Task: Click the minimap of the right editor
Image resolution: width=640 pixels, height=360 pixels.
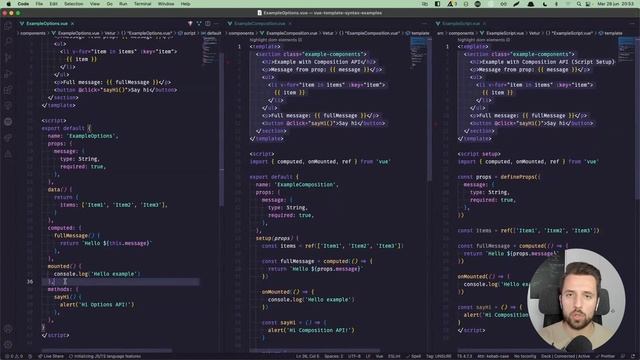Action: coord(626,50)
